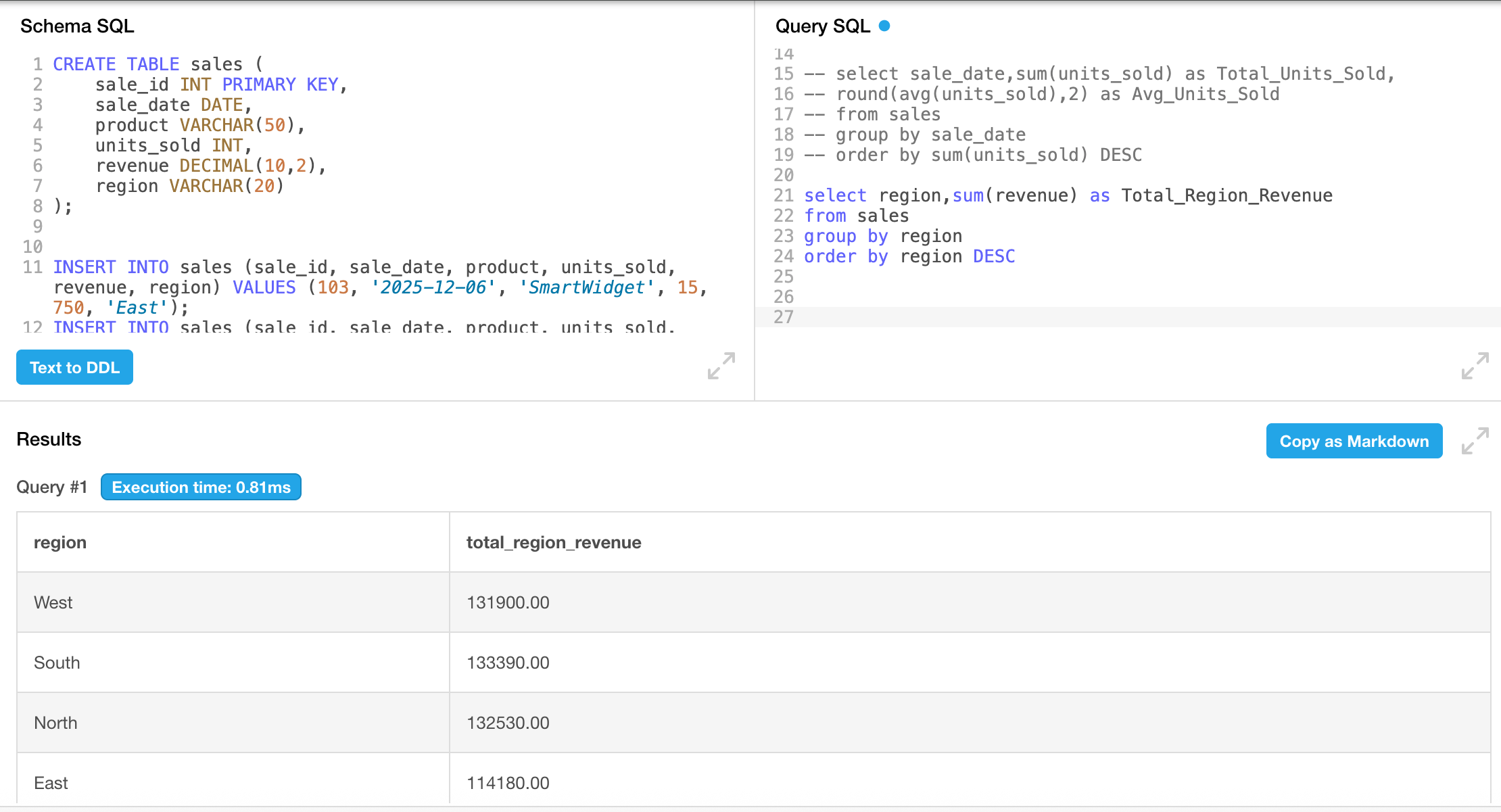This screenshot has width=1501, height=812.
Task: Click the Text to DDL button
Action: coord(74,367)
